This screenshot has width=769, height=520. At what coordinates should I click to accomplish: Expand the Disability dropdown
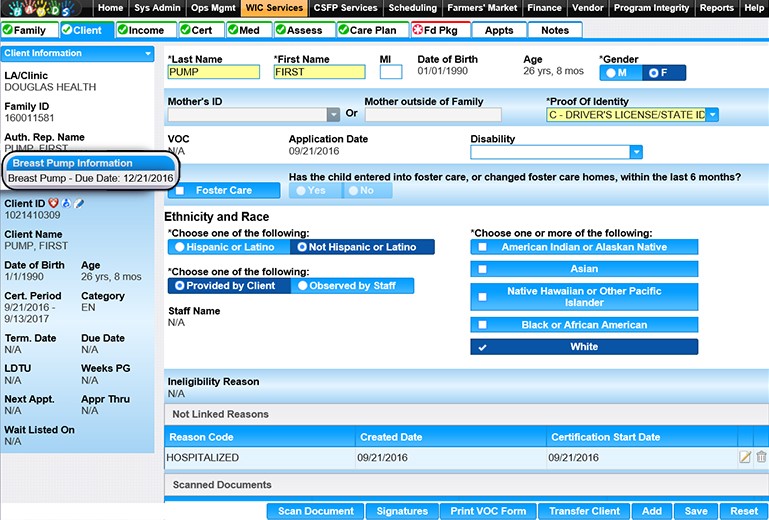tap(635, 152)
